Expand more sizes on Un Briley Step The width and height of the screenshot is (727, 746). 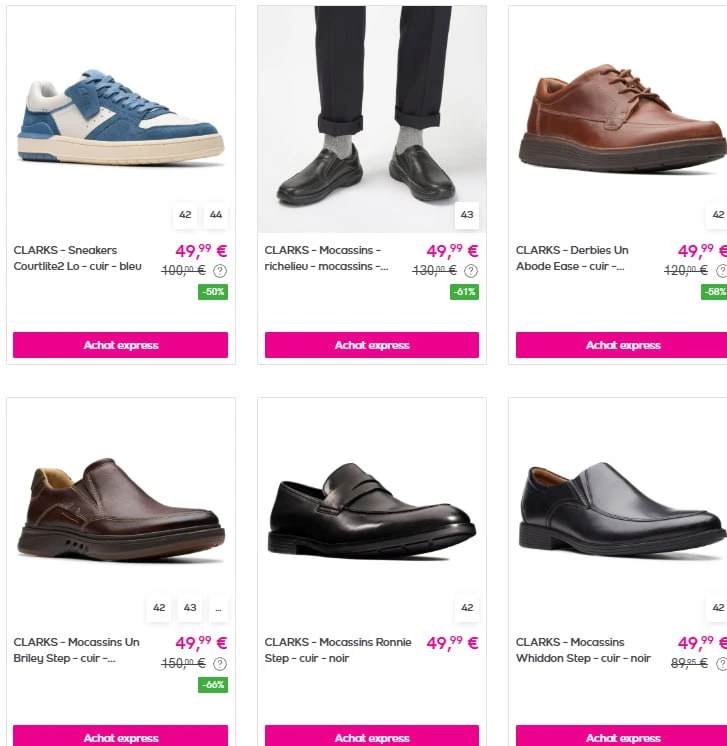tap(218, 608)
